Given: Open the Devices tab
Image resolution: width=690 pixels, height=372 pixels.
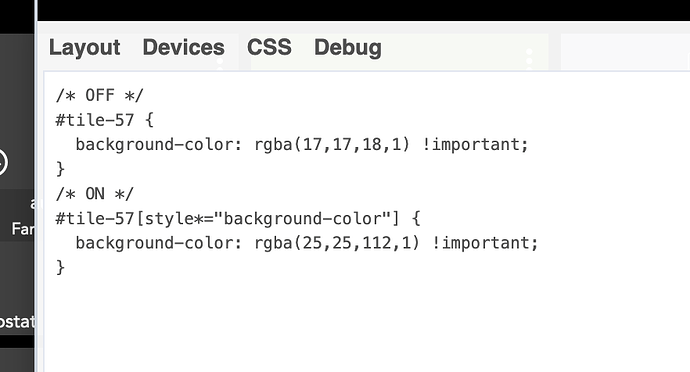Looking at the screenshot, I should pos(184,48).
